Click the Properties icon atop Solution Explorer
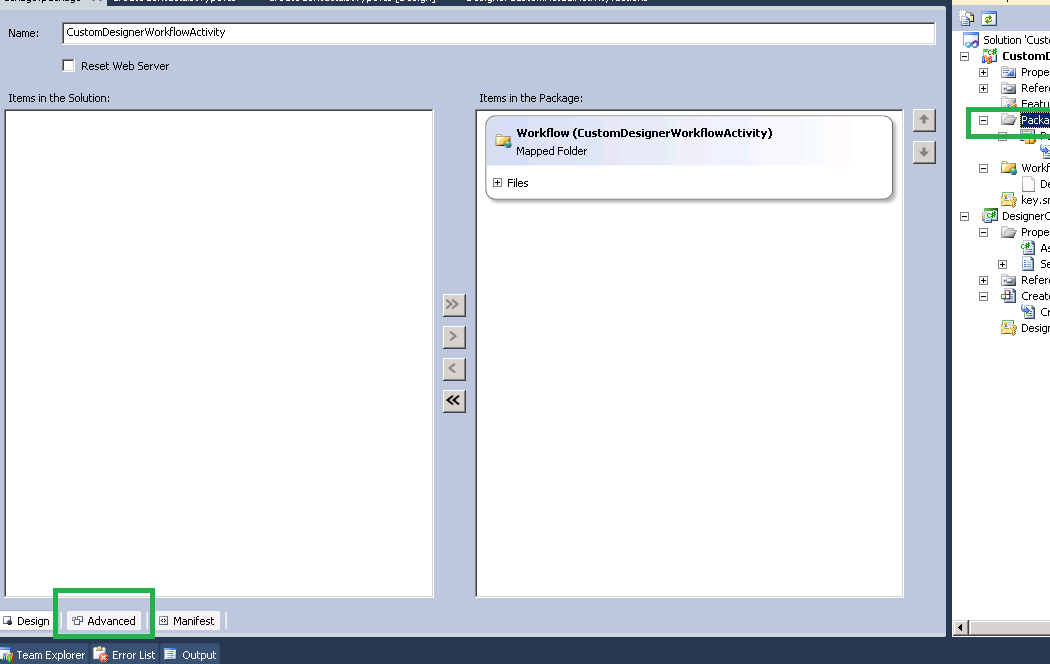Viewport: 1050px width, 664px height. click(966, 17)
